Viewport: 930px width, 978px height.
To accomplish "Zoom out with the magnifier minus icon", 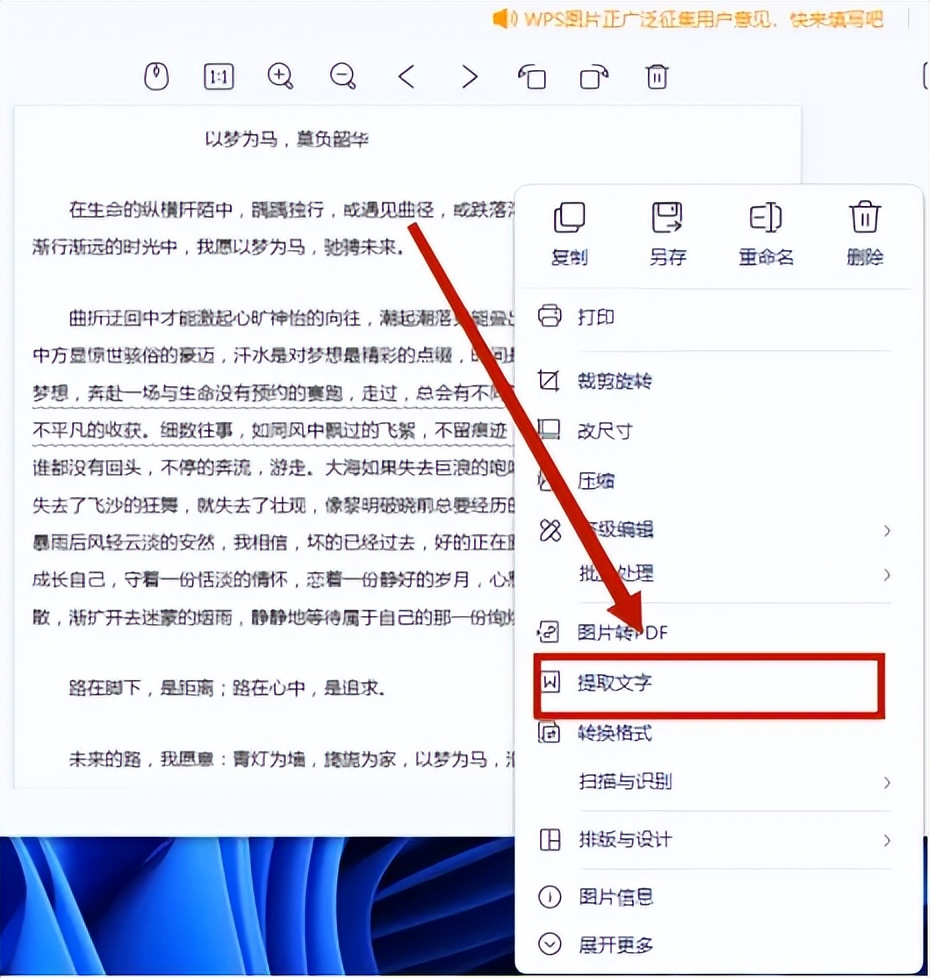I will click(x=341, y=76).
